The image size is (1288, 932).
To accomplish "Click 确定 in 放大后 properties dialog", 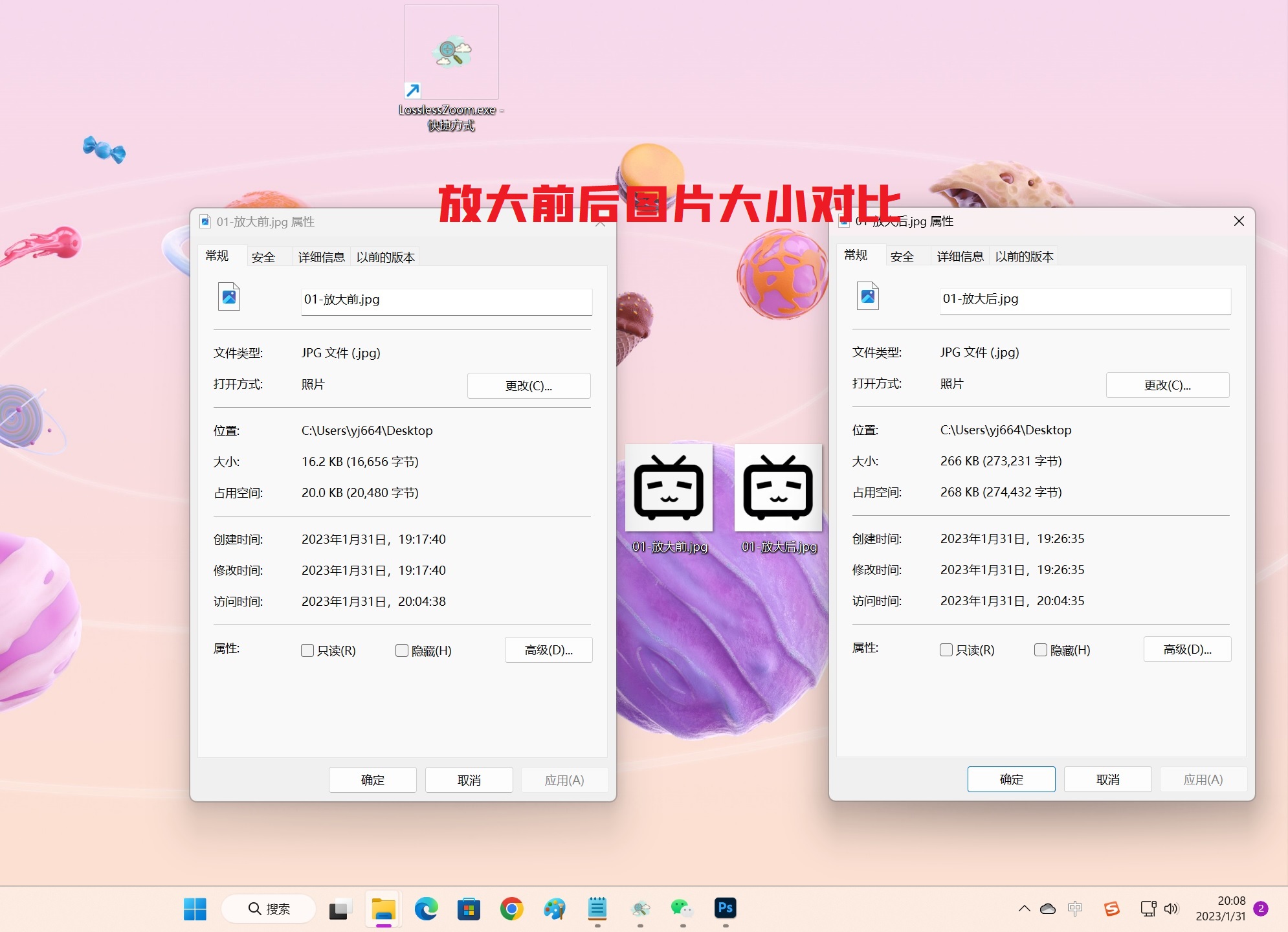I will (x=1012, y=779).
